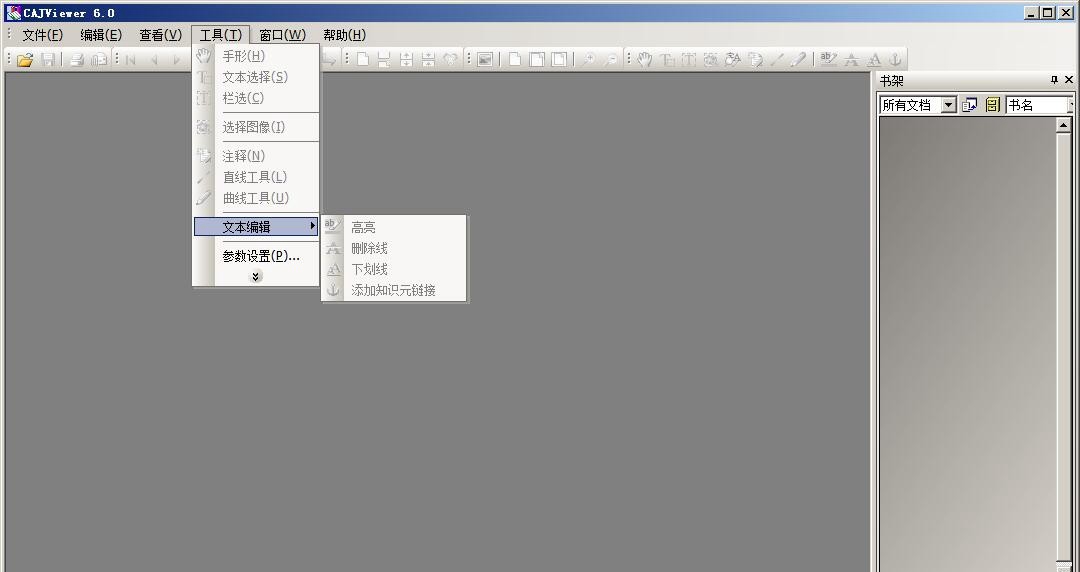Click the save disk toolbar icon
This screenshot has height=572, width=1080.
pyautogui.click(x=48, y=60)
